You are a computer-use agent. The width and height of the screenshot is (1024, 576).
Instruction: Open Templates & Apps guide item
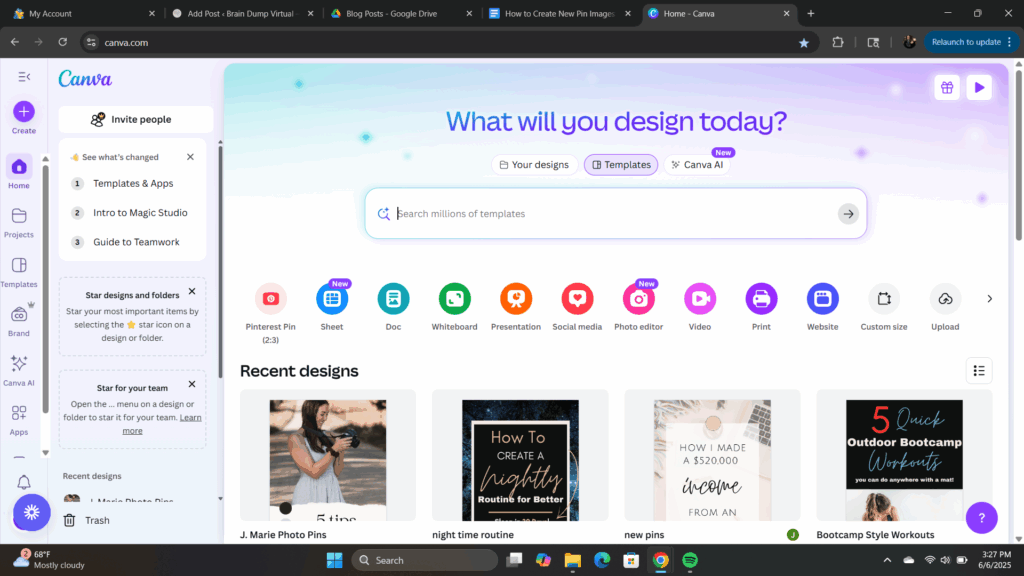133,184
